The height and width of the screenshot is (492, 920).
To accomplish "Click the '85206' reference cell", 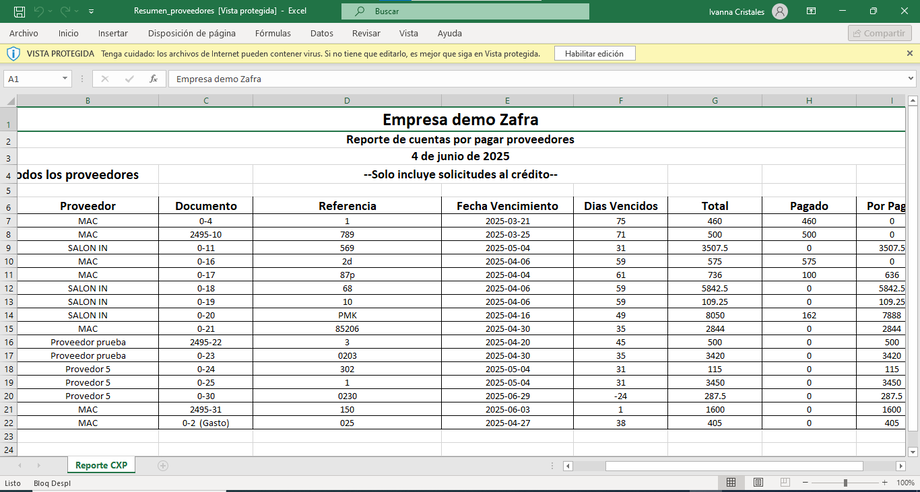I will [x=347, y=329].
